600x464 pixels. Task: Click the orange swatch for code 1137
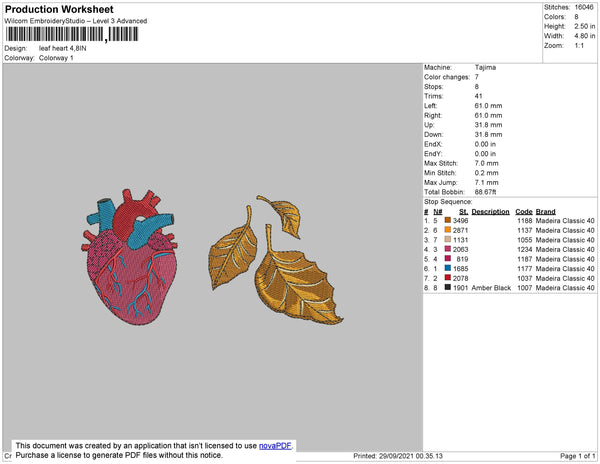tap(448, 230)
